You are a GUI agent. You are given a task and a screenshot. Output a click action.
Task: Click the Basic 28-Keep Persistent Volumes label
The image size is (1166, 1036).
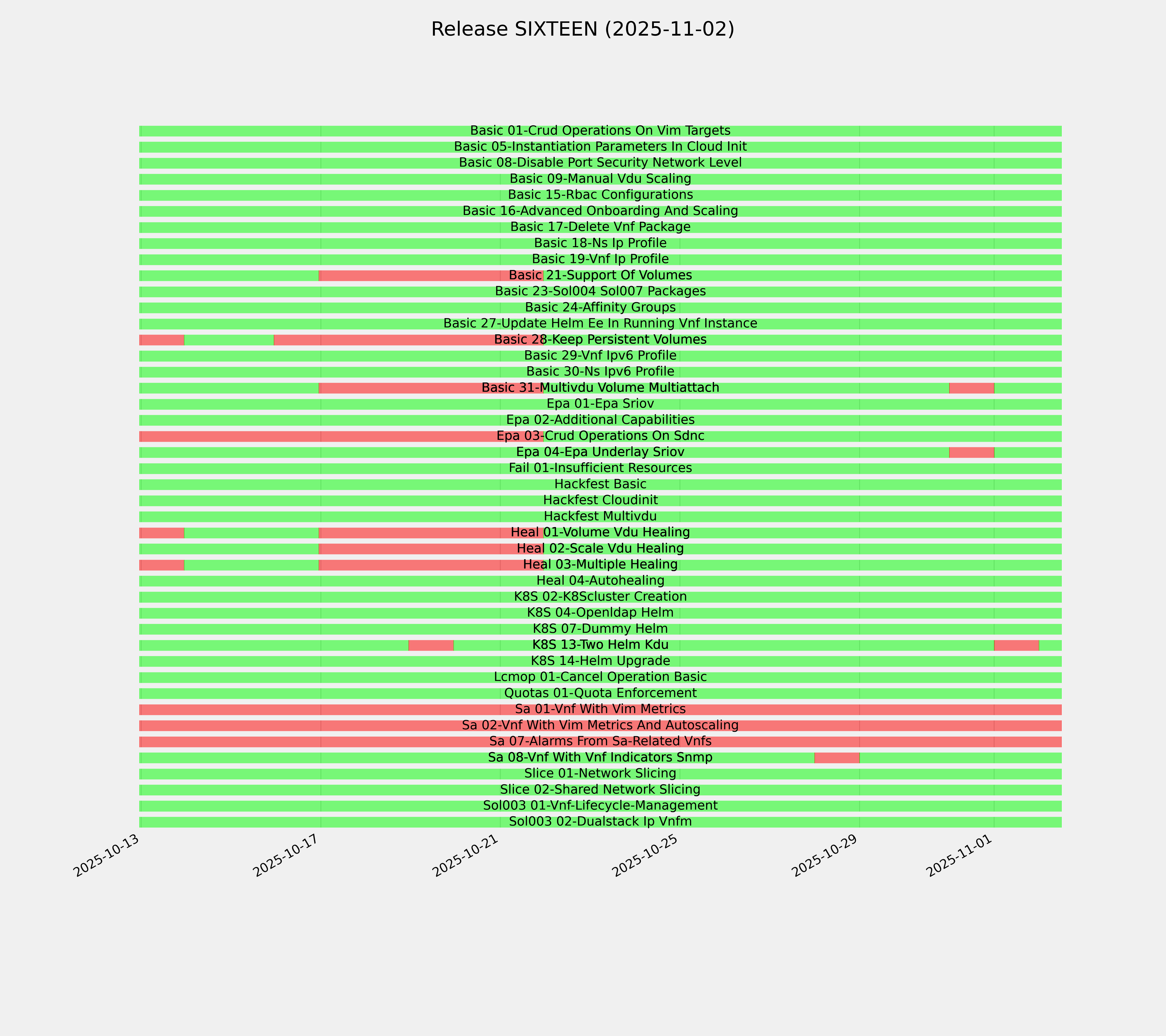point(600,340)
